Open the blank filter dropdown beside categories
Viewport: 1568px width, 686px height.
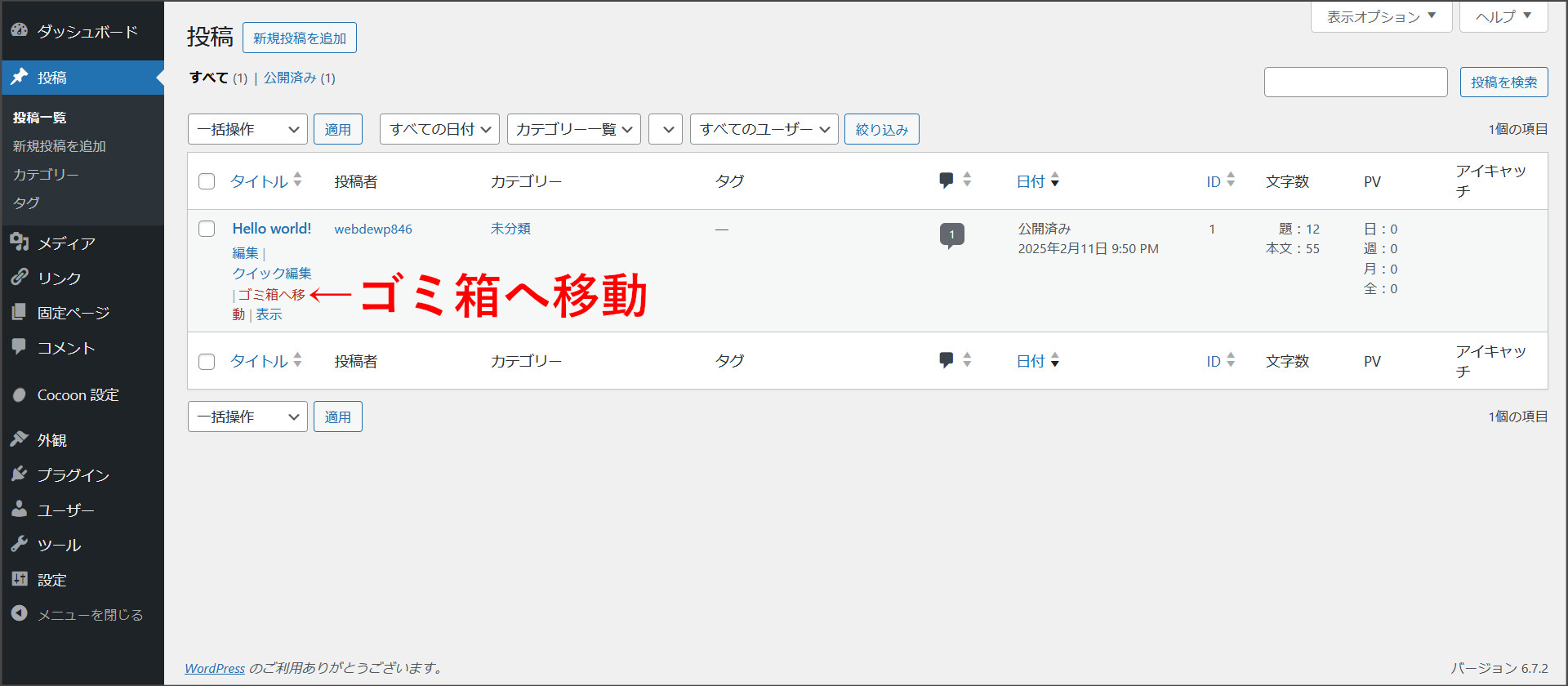tap(666, 129)
